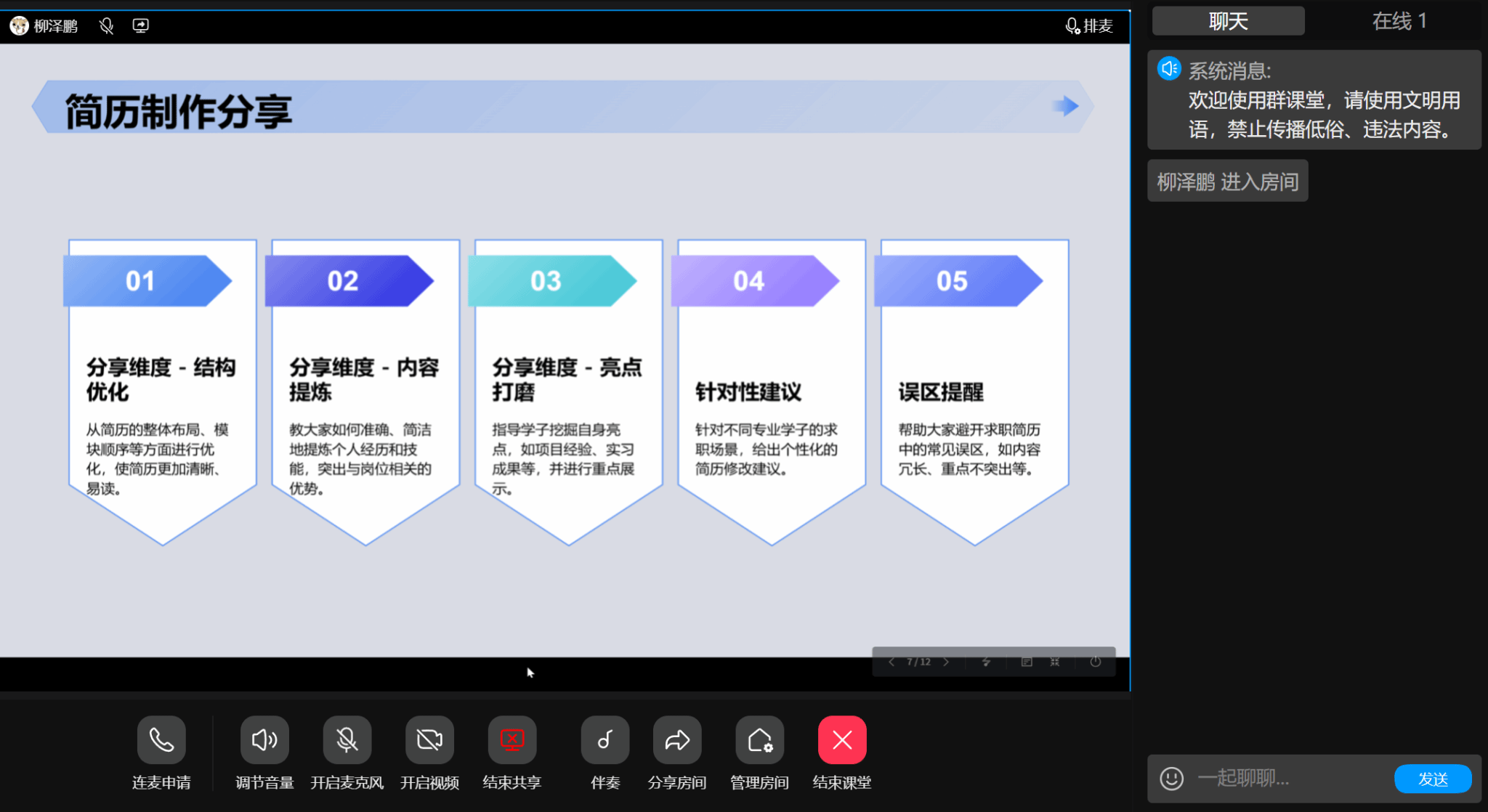Open the emoji picker in chat

tap(1171, 779)
